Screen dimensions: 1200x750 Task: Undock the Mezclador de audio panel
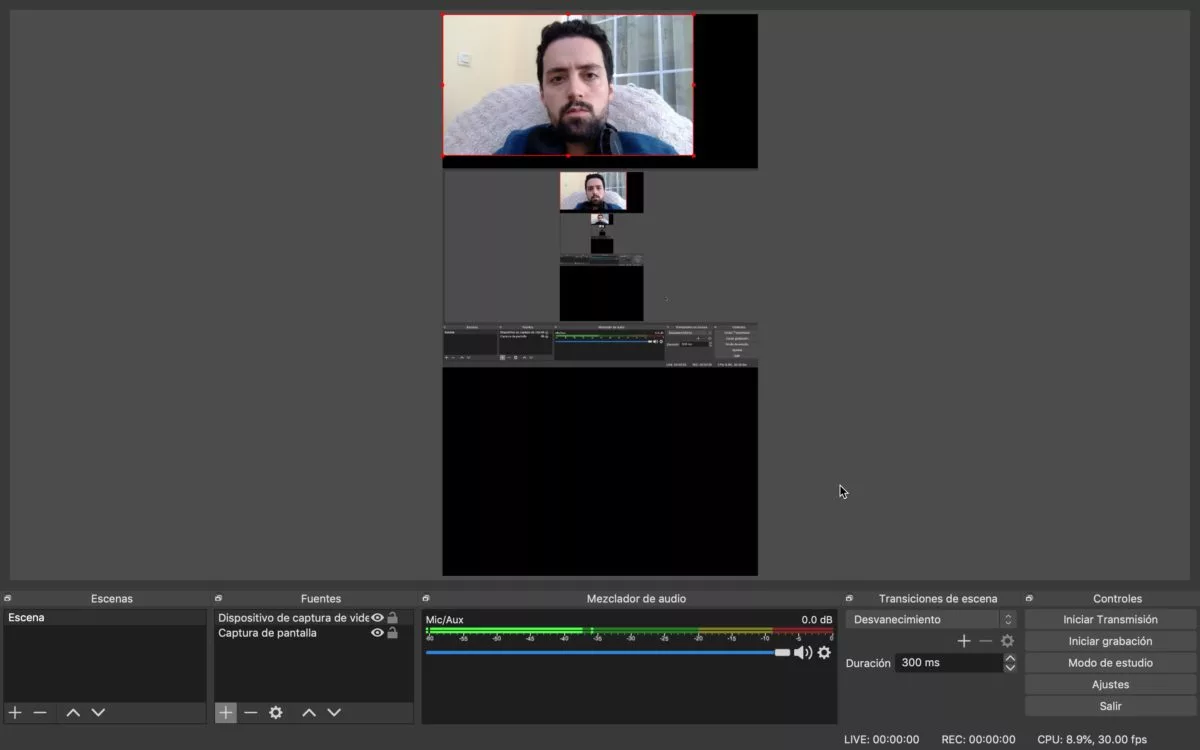426,599
